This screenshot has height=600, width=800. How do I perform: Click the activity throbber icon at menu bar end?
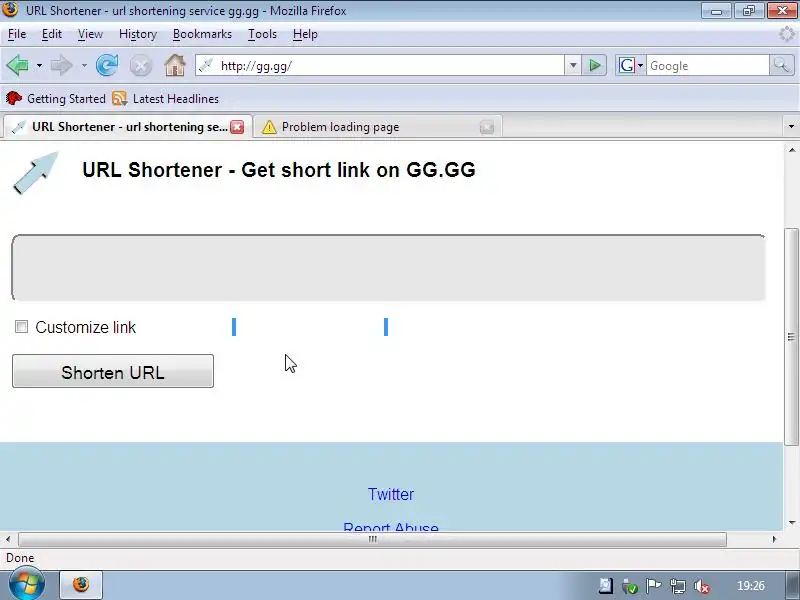pyautogui.click(x=787, y=34)
